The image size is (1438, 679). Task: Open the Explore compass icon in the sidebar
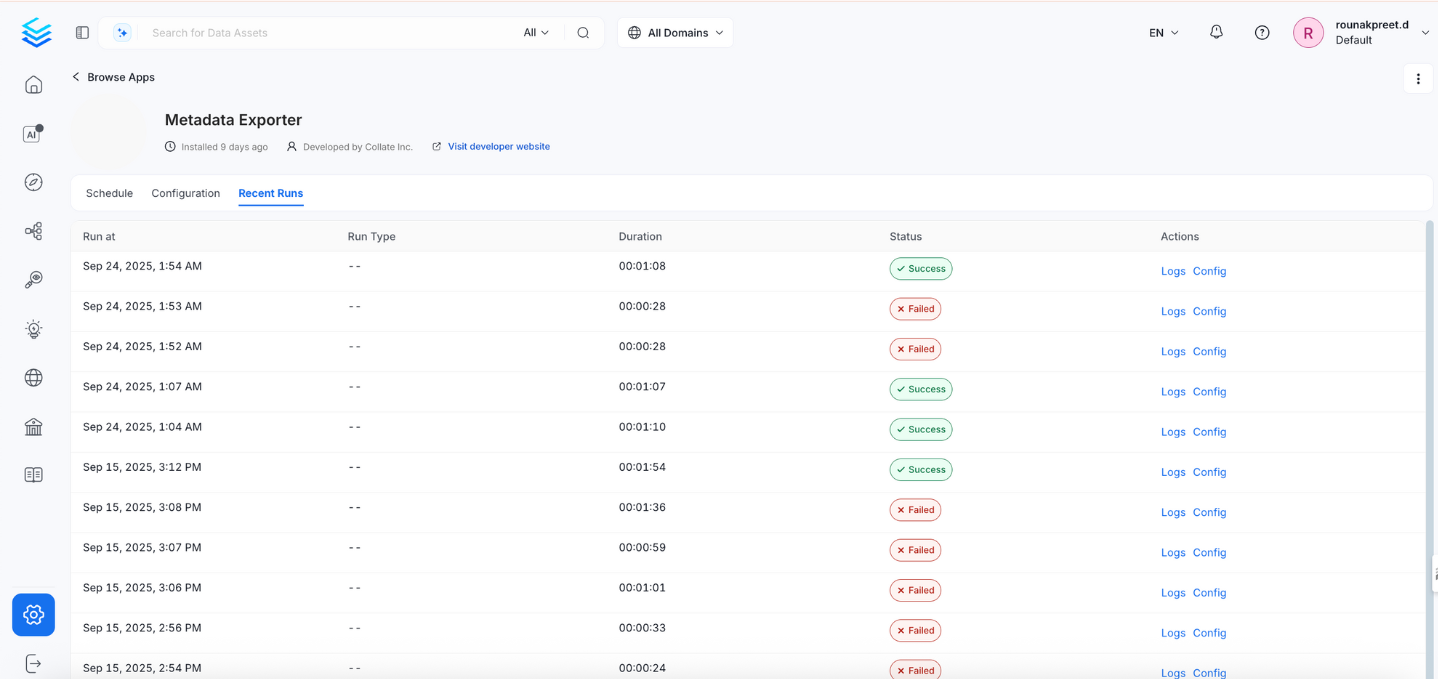[x=33, y=182]
